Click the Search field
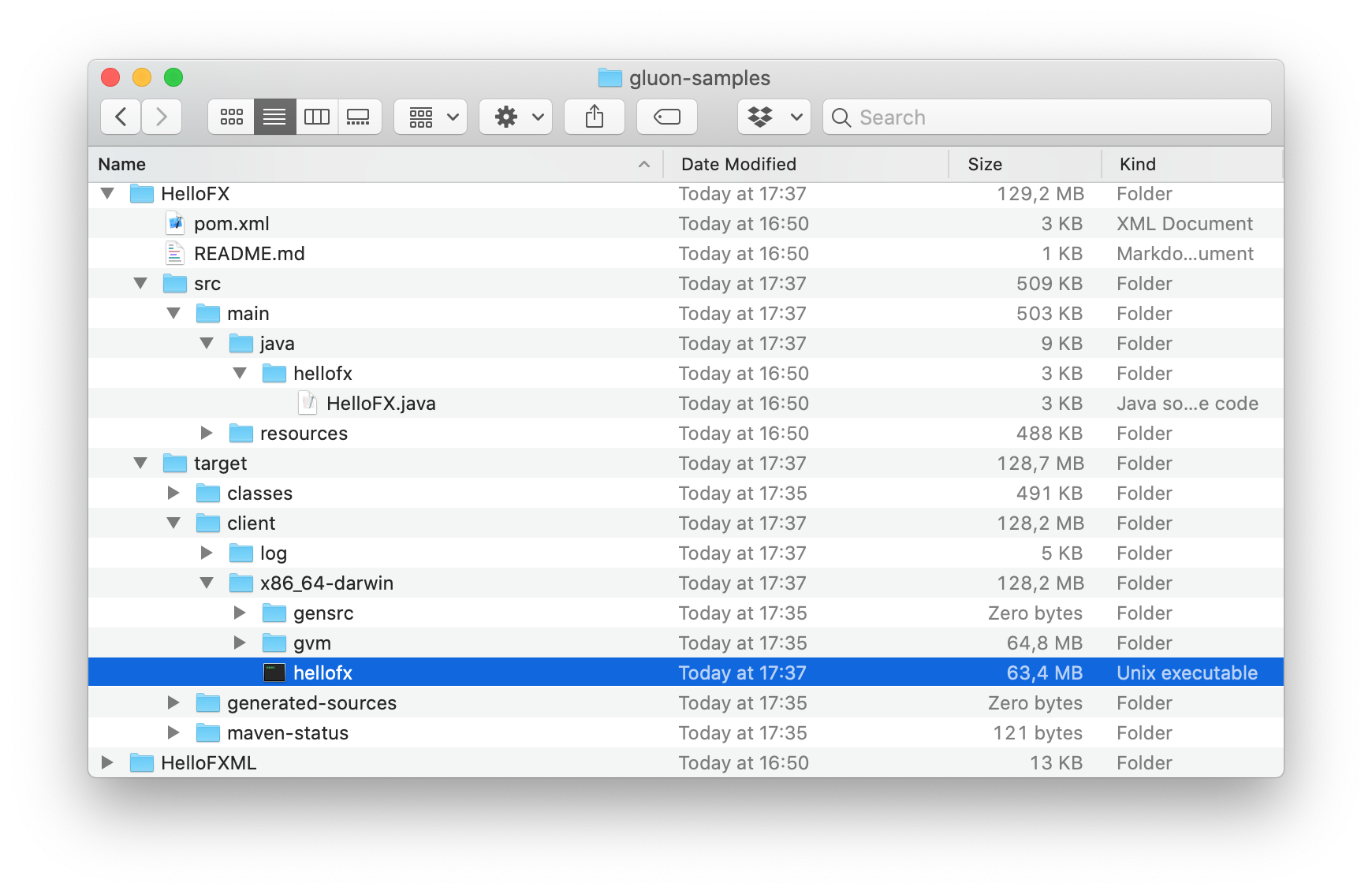Screen dimensions: 1372x894 (1047, 117)
